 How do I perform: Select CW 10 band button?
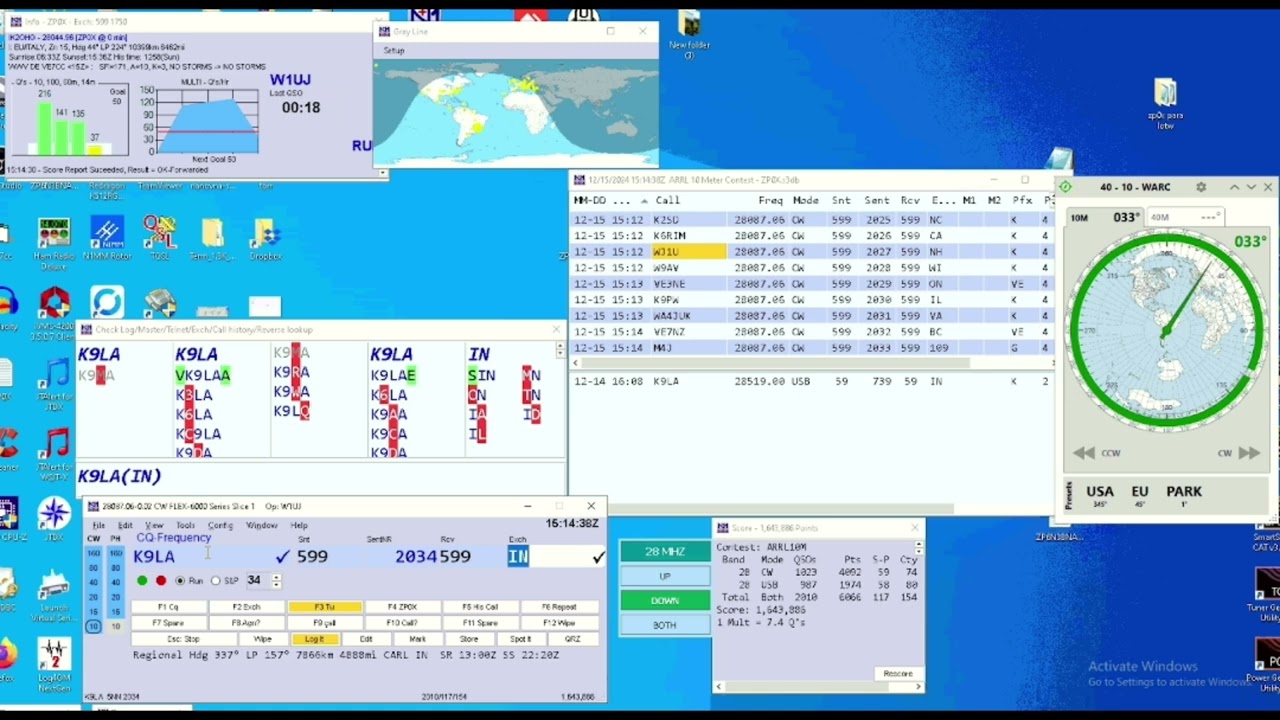click(x=93, y=626)
